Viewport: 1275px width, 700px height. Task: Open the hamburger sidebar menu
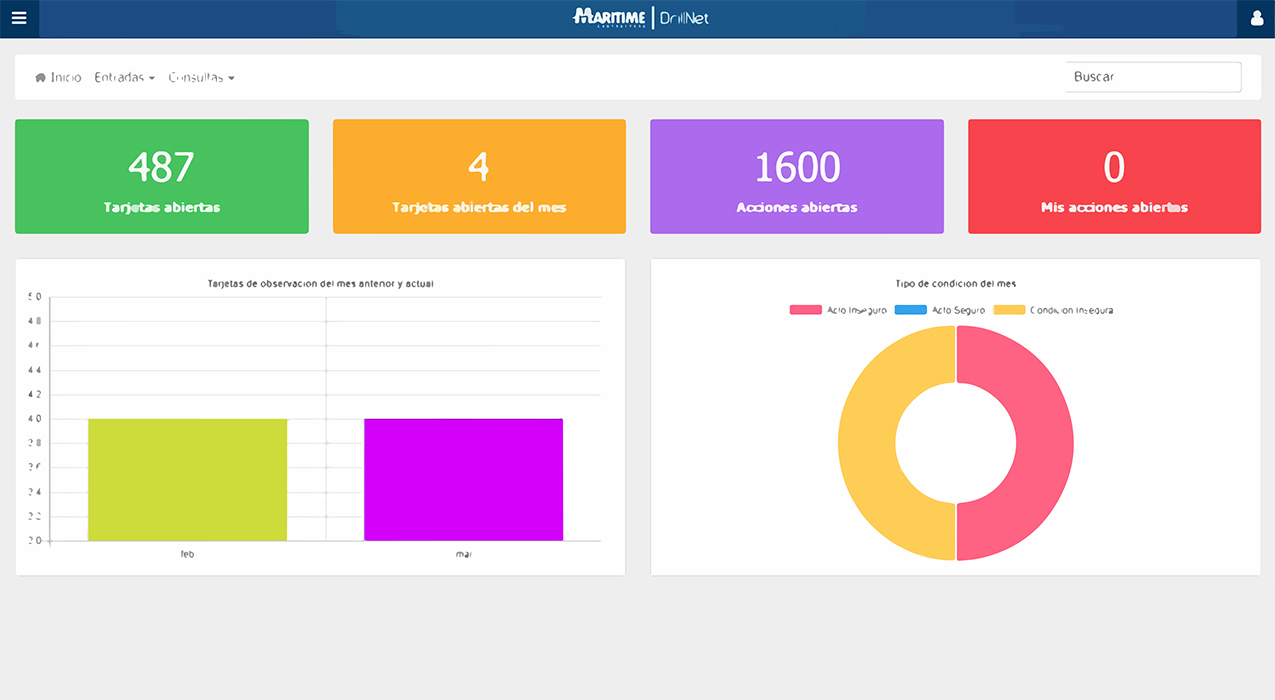tap(19, 18)
